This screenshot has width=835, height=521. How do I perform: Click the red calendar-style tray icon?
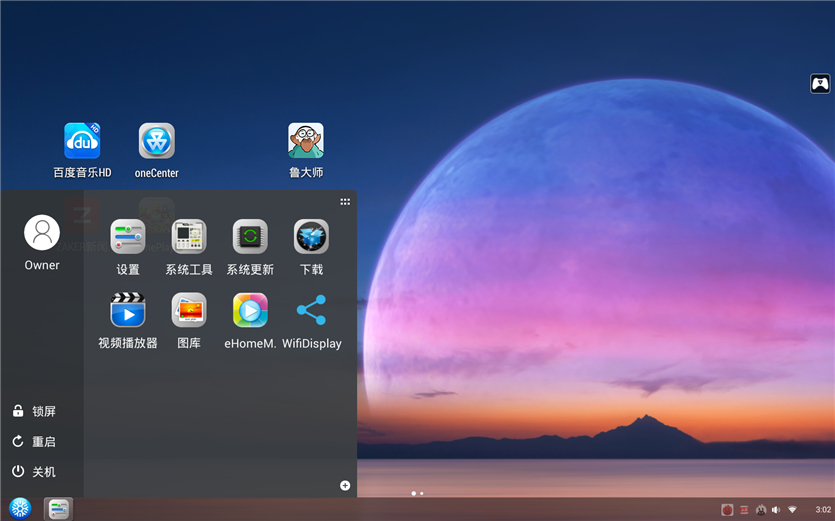click(744, 510)
